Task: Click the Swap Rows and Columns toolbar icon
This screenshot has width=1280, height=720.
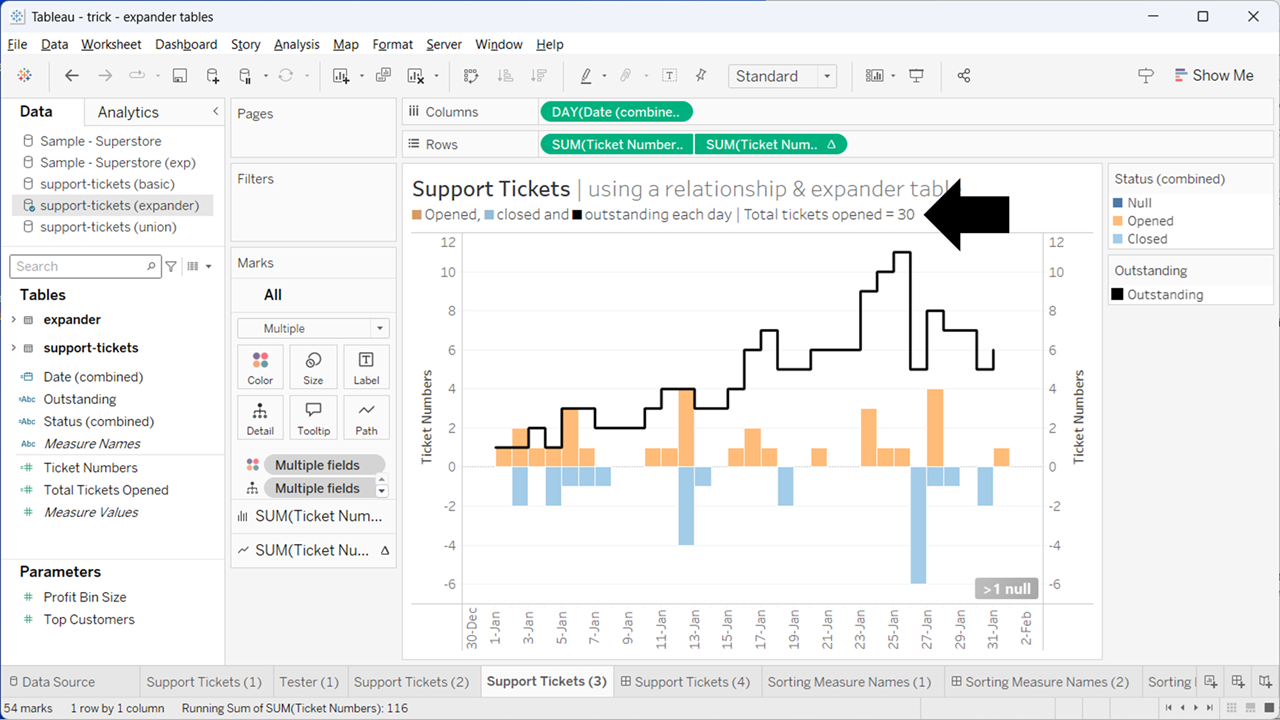Action: click(x=469, y=76)
